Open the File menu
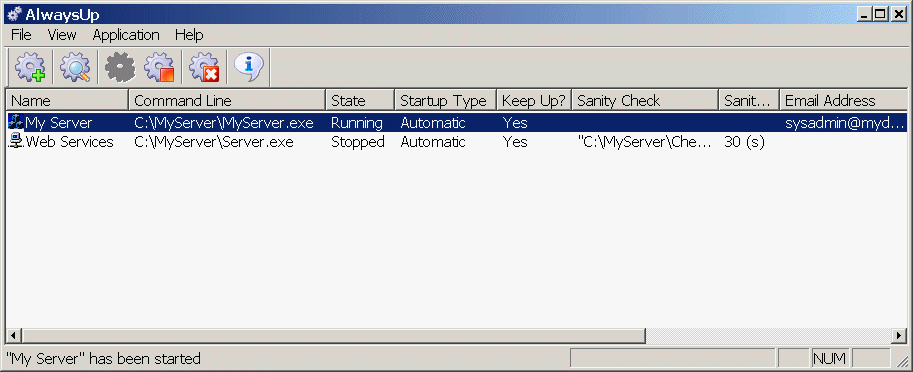This screenshot has width=913, height=372. coord(22,35)
